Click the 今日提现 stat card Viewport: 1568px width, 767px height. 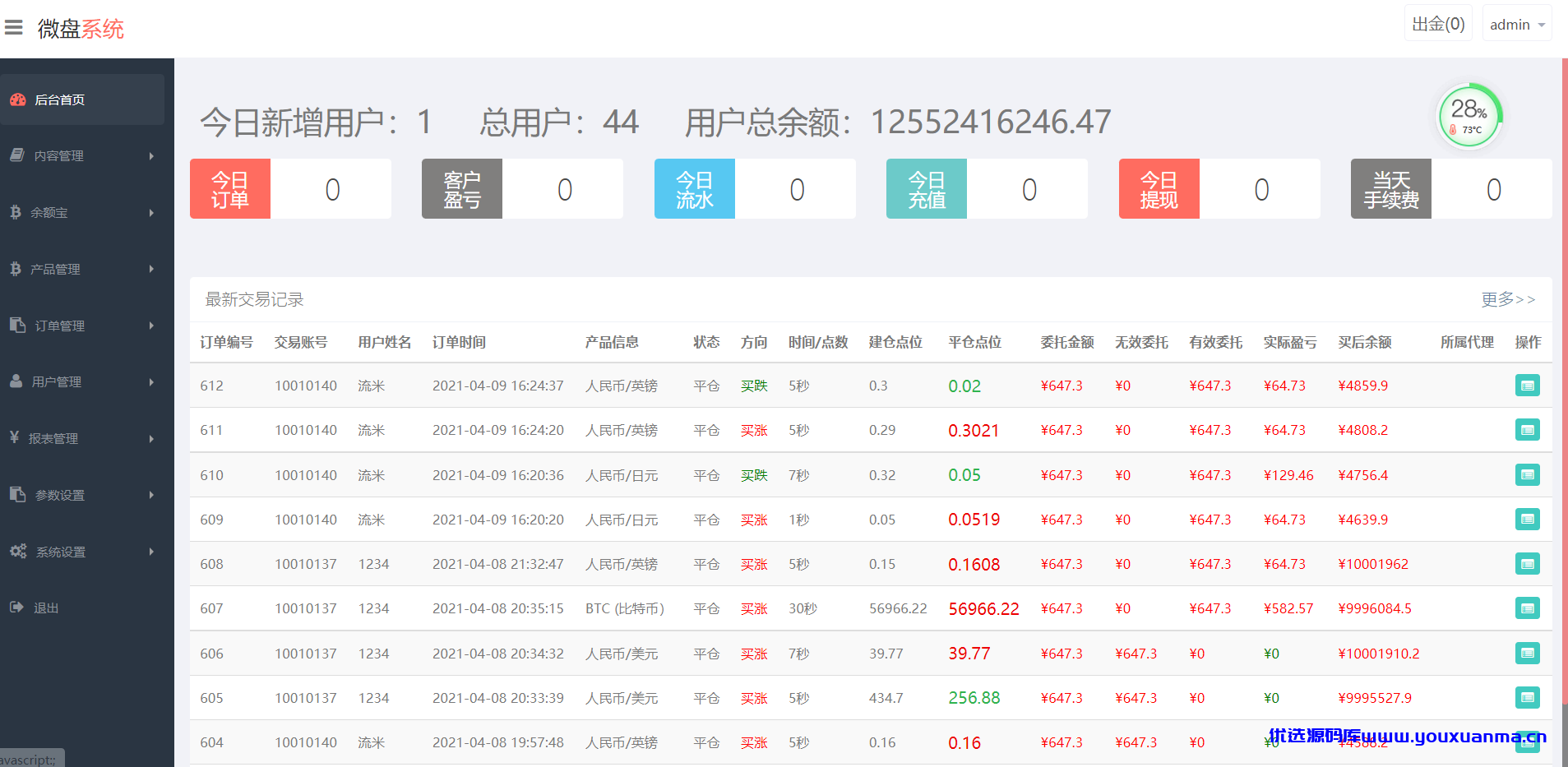[1219, 189]
